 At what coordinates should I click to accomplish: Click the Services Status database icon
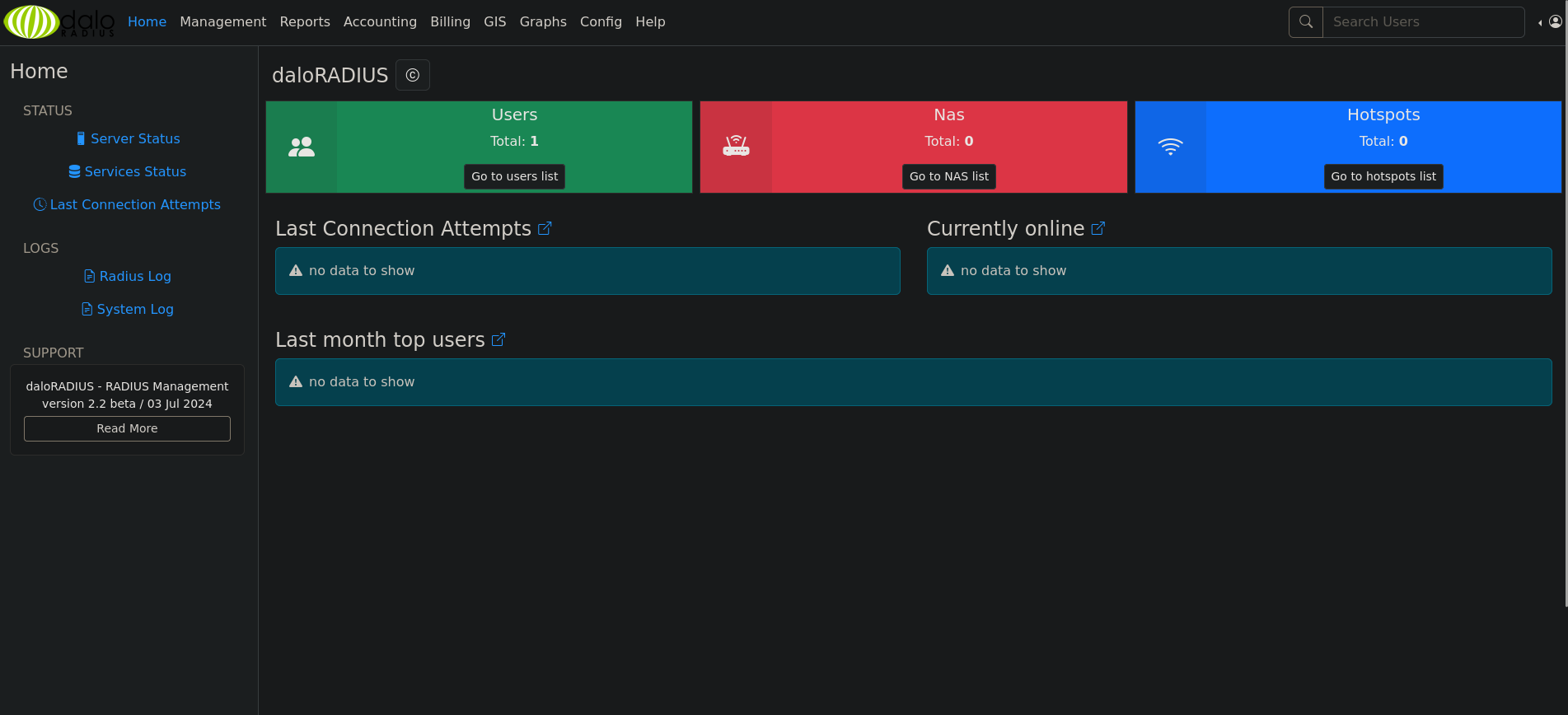(x=75, y=171)
